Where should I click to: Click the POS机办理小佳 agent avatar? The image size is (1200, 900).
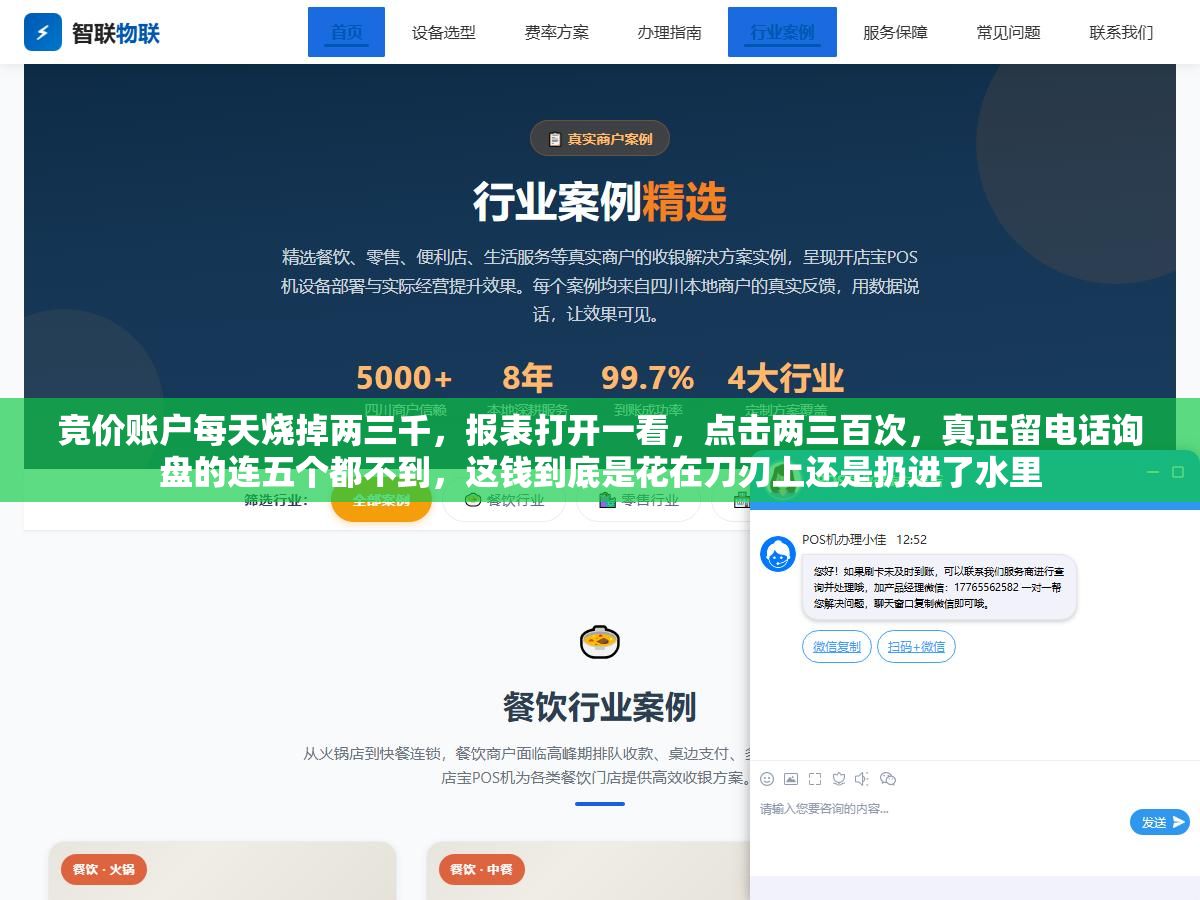click(778, 553)
